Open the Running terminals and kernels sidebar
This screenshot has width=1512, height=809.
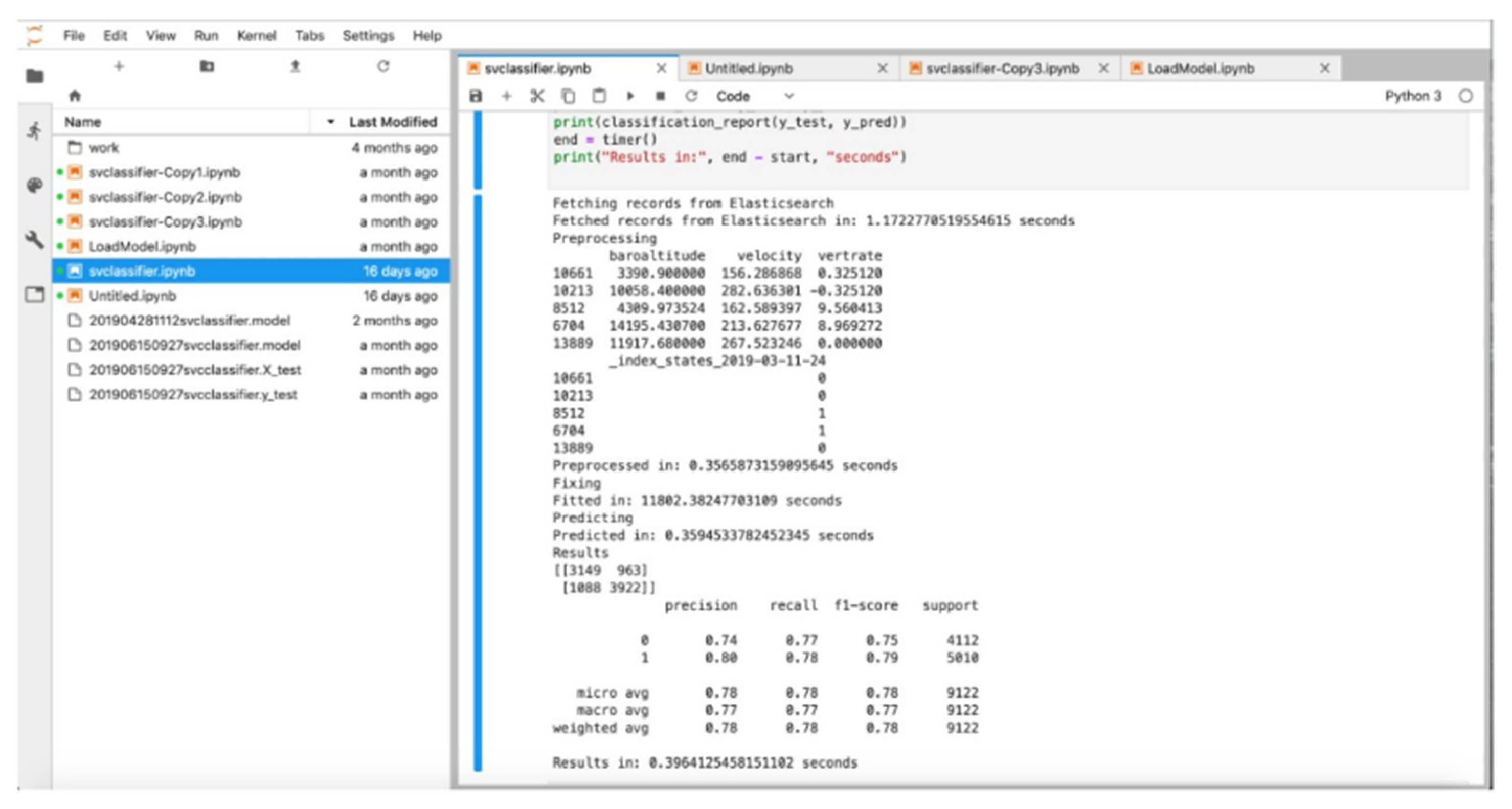[35, 130]
